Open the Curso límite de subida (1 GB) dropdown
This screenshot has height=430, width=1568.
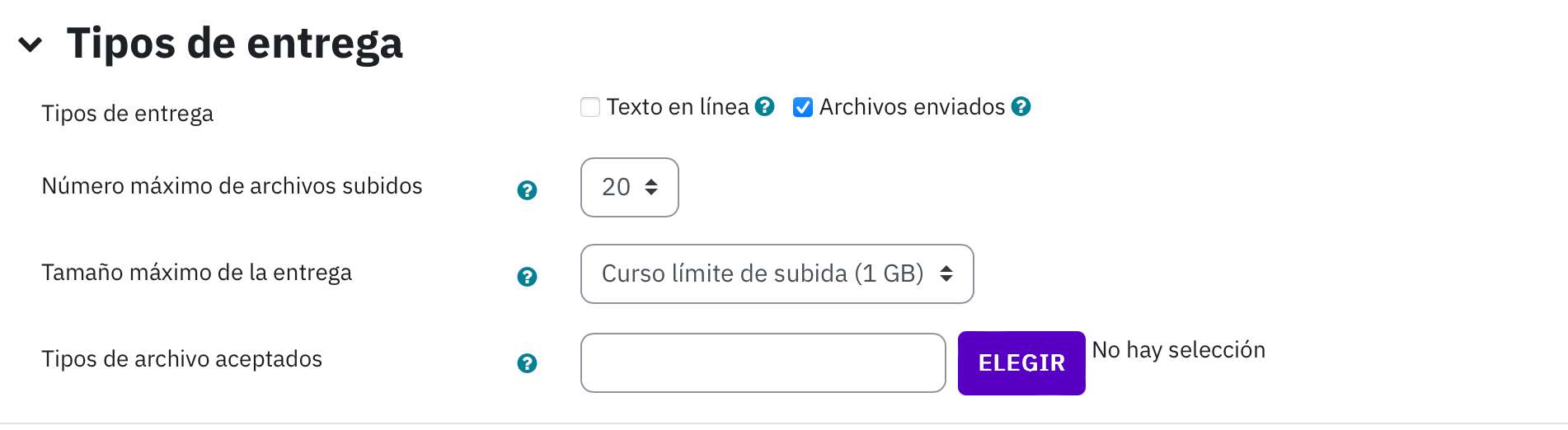coord(777,274)
